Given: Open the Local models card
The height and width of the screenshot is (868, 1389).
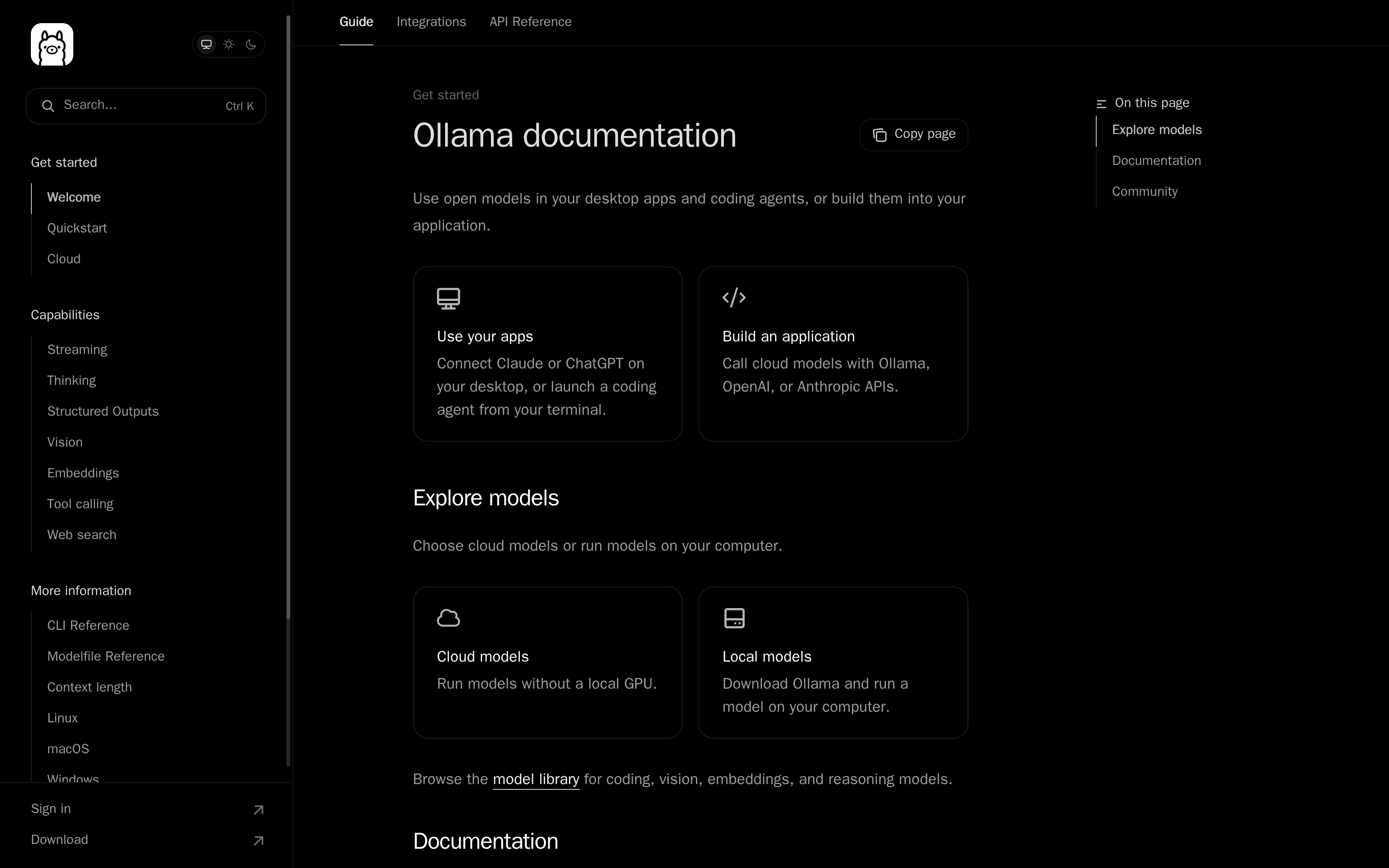Looking at the screenshot, I should 833,663.
